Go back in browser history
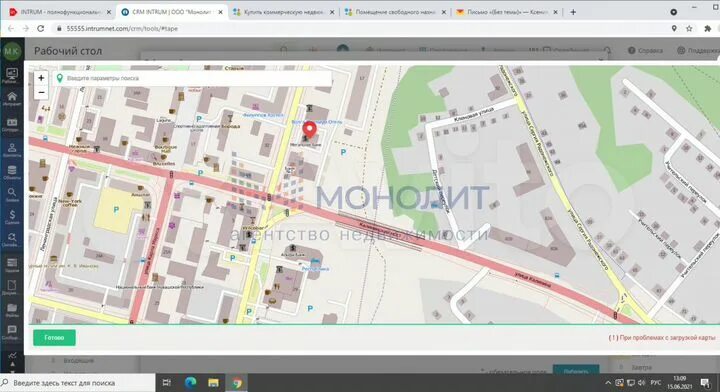Image resolution: width=720 pixels, height=392 pixels. pyautogui.click(x=11, y=28)
